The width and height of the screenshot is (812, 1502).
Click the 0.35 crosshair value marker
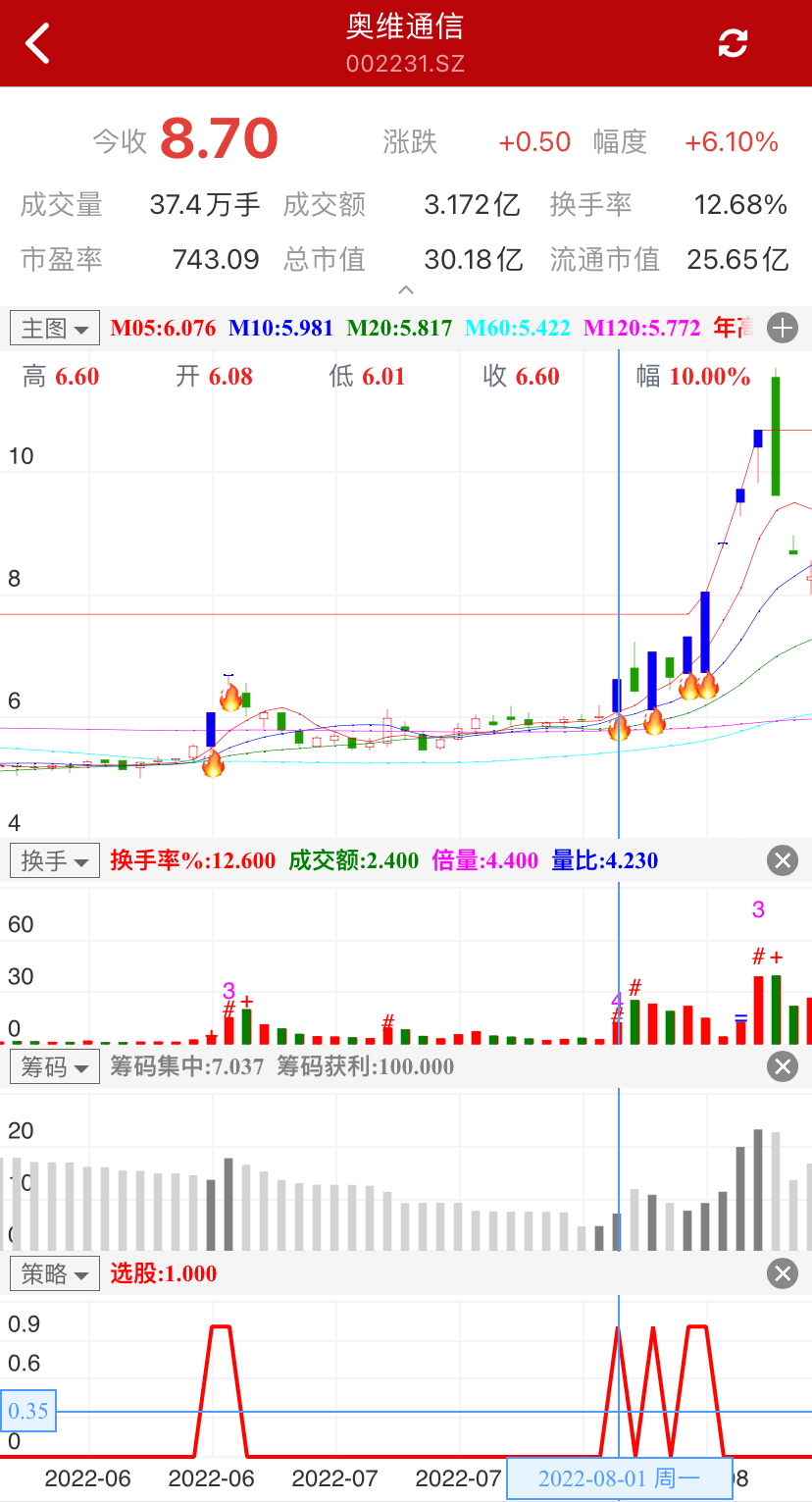click(x=28, y=1411)
